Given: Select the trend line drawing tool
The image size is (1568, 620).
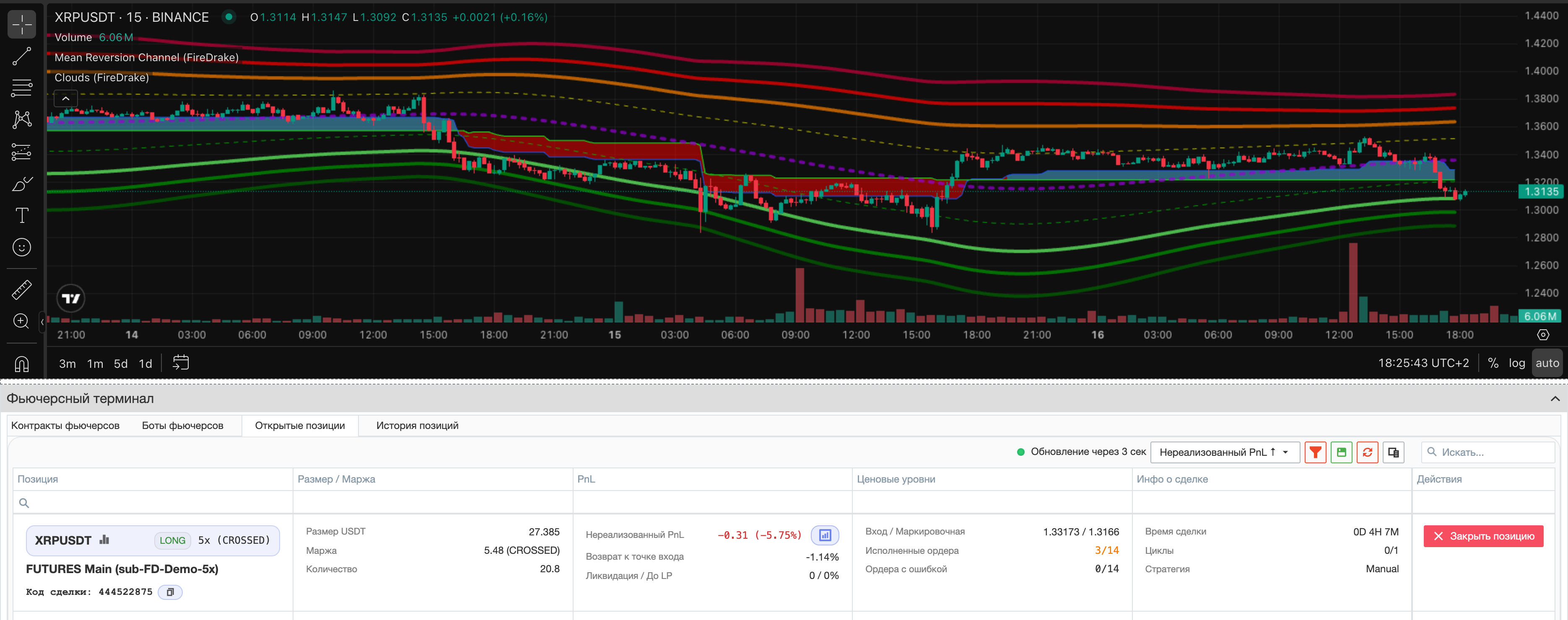Looking at the screenshot, I should point(22,57).
